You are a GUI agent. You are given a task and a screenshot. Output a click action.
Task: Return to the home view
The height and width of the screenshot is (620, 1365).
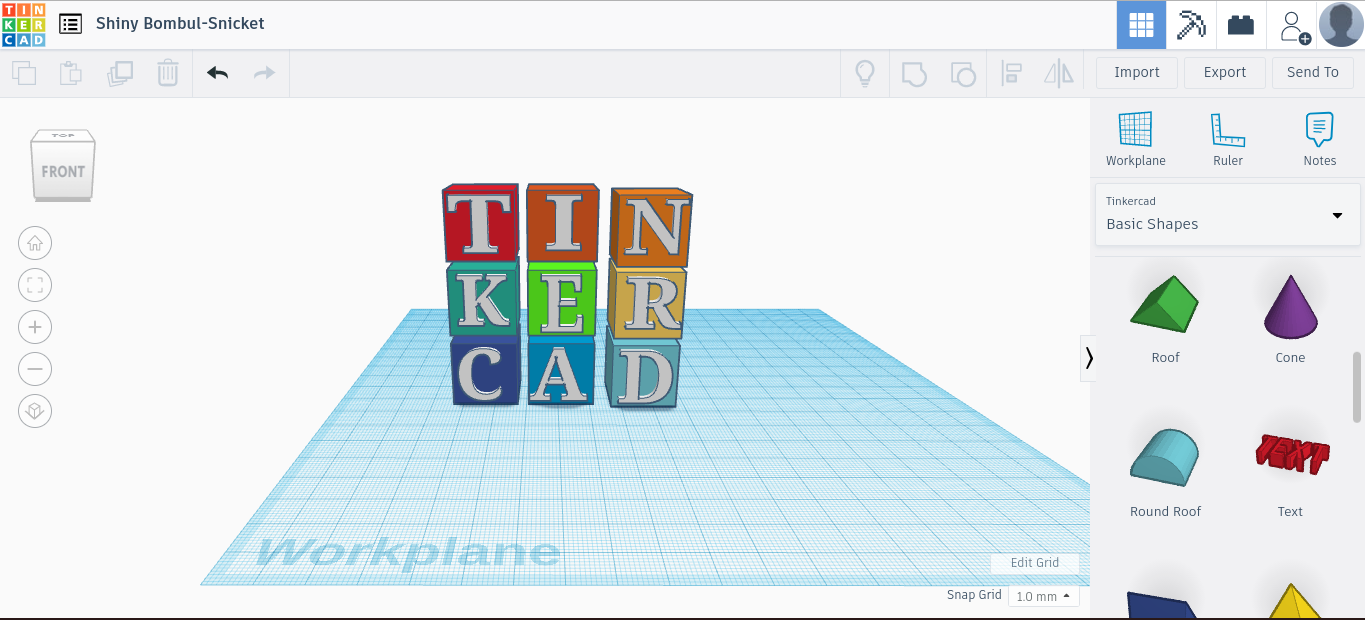[x=35, y=243]
